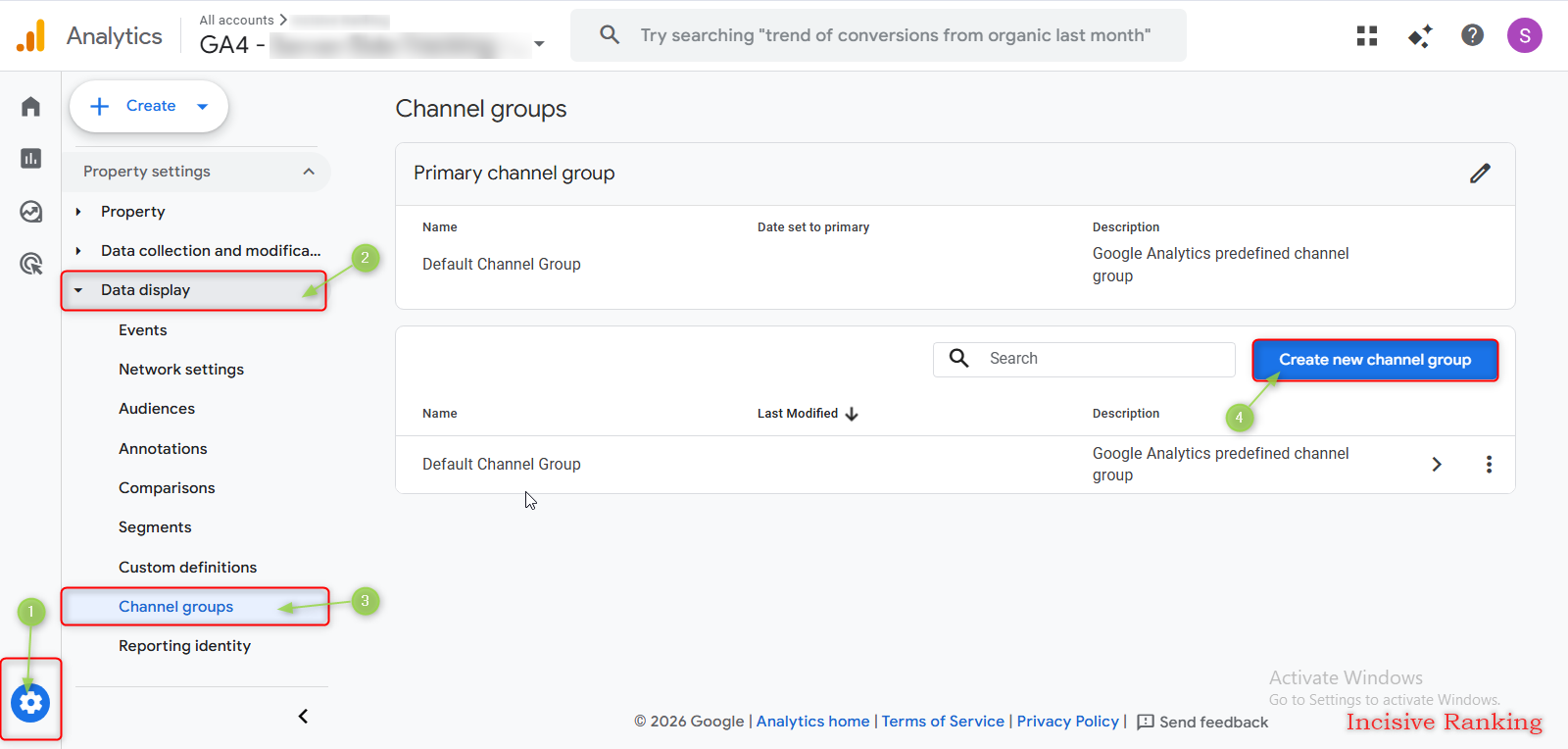Select Segments menu item
This screenshot has height=749, width=1568.
point(155,527)
